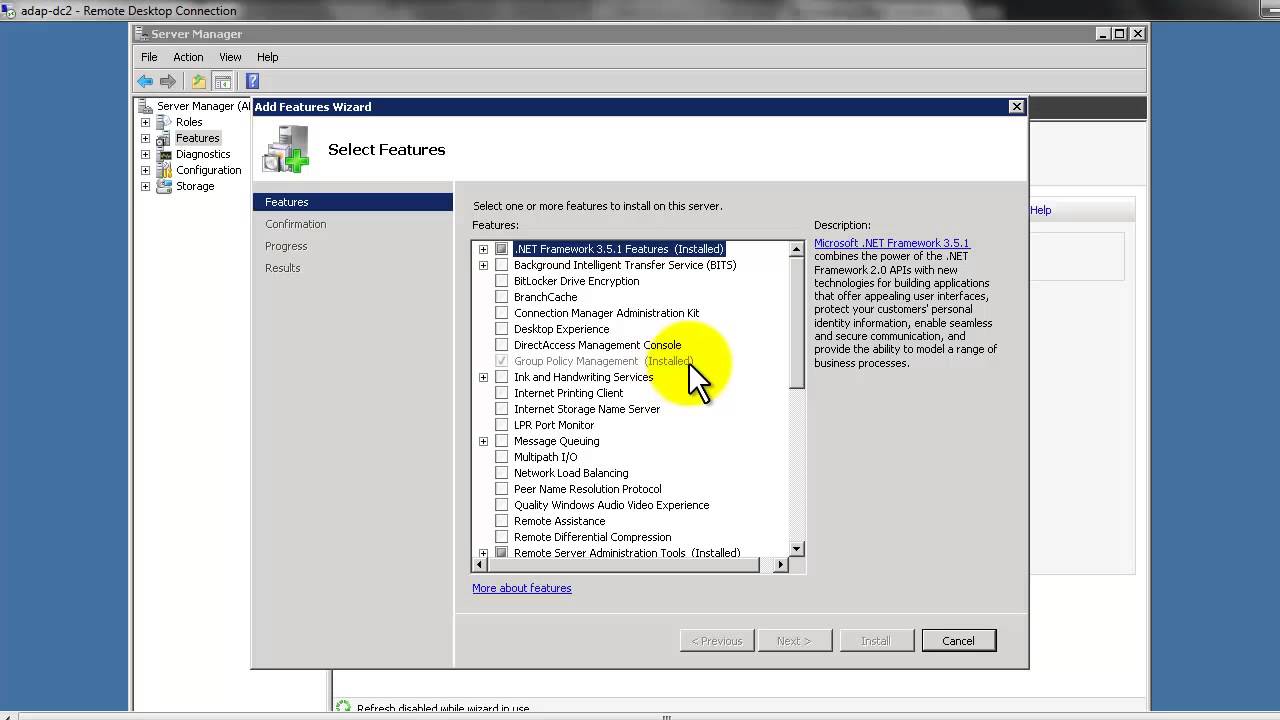Click the Cancel button
1280x720 pixels.
958,641
